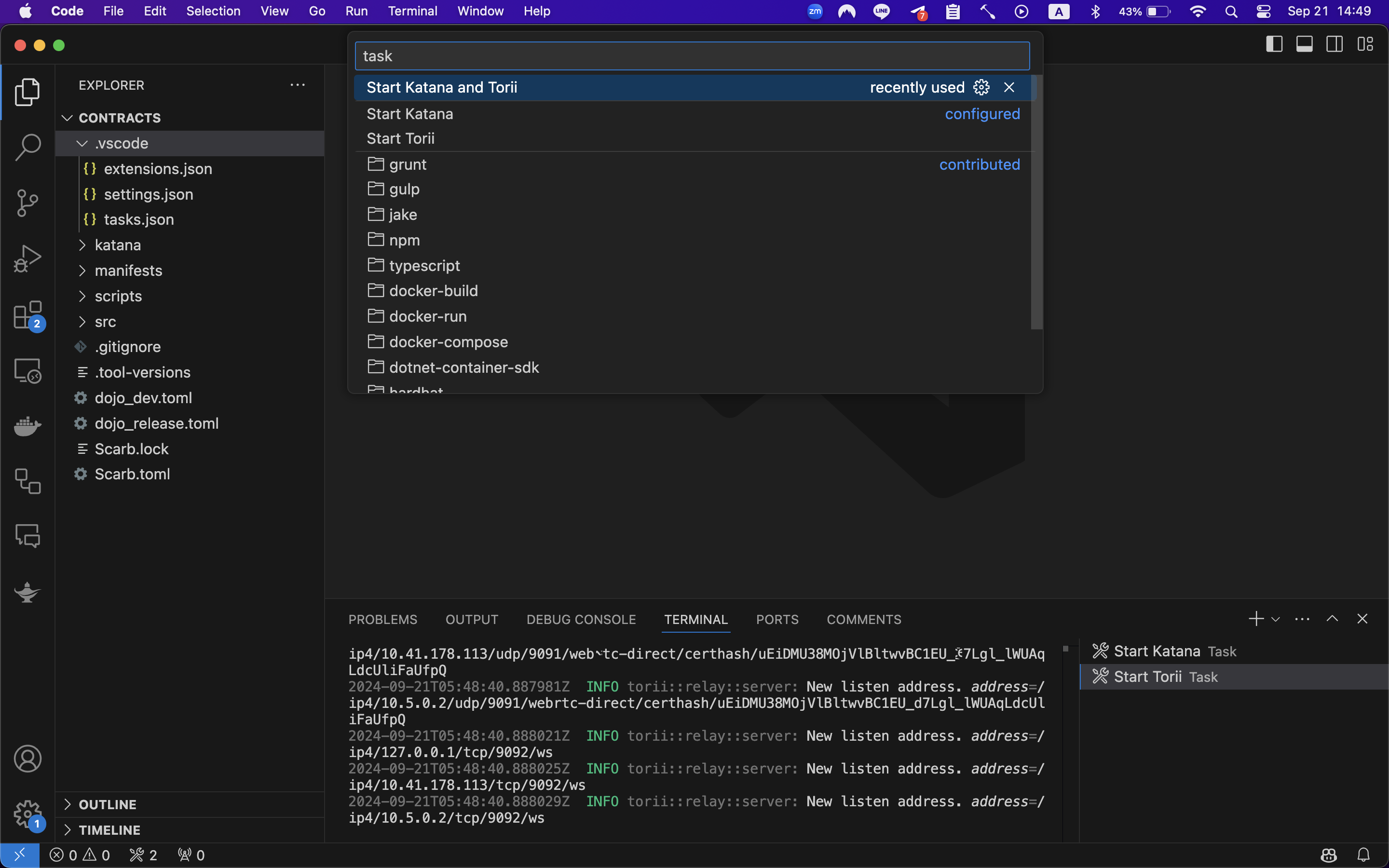Open the typescript tasks folder
Viewport: 1389px width, 868px height.
[692, 266]
